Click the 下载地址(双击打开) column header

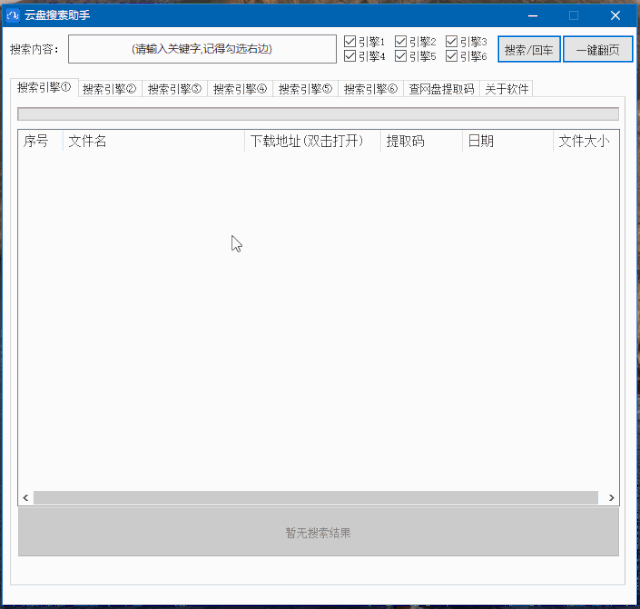point(313,141)
